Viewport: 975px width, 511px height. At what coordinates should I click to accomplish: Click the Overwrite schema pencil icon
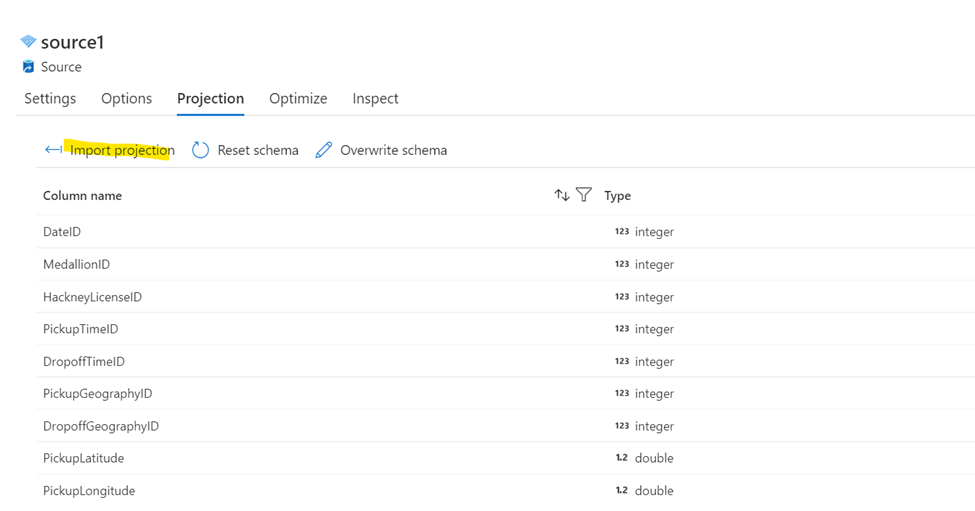(x=323, y=150)
